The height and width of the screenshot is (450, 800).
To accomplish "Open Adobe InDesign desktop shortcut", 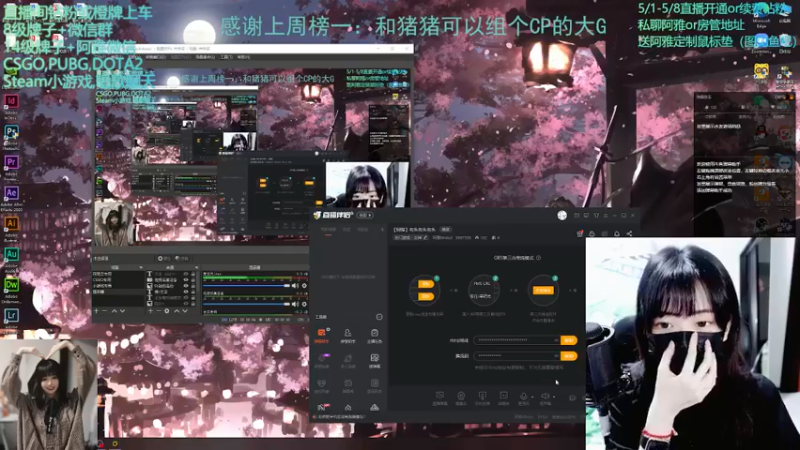I will 11,101.
